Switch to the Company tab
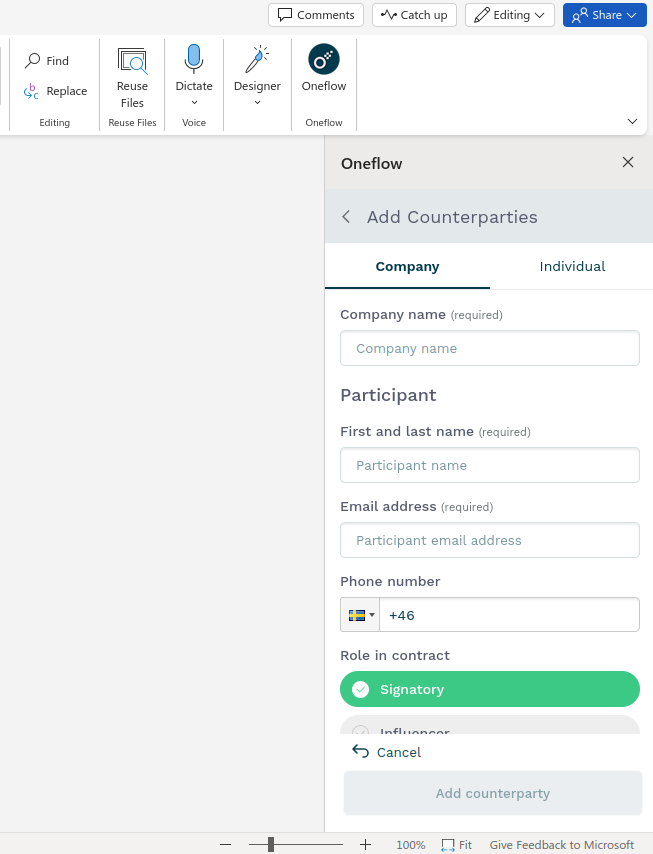The image size is (653, 854). tap(407, 266)
